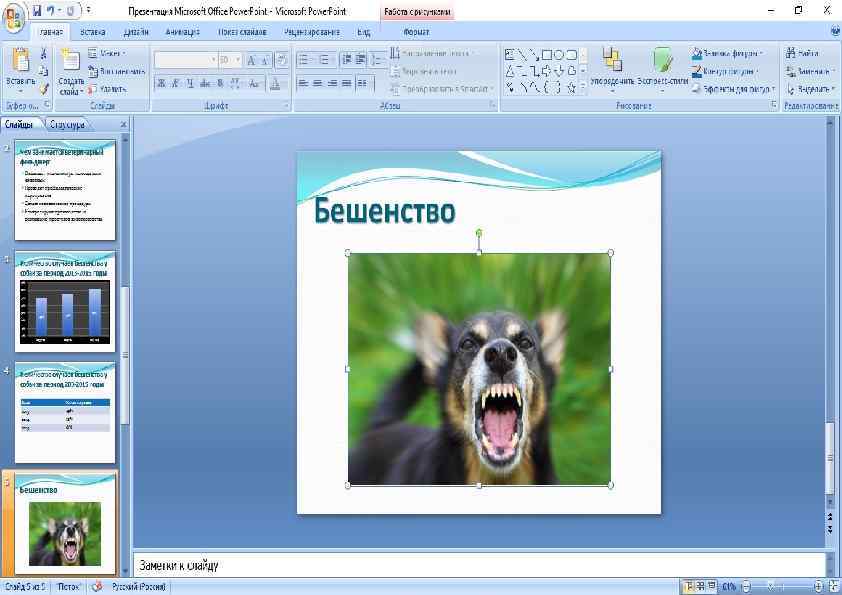The width and height of the screenshot is (842, 595).
Task: Copy selection with the copy icon
Action: tap(43, 71)
